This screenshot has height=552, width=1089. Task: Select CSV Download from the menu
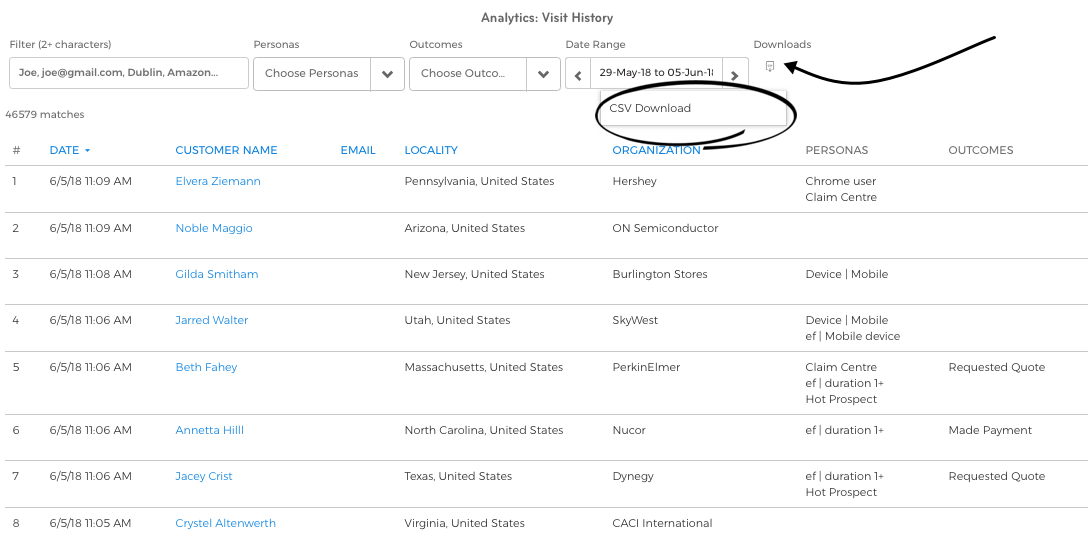[x=650, y=108]
